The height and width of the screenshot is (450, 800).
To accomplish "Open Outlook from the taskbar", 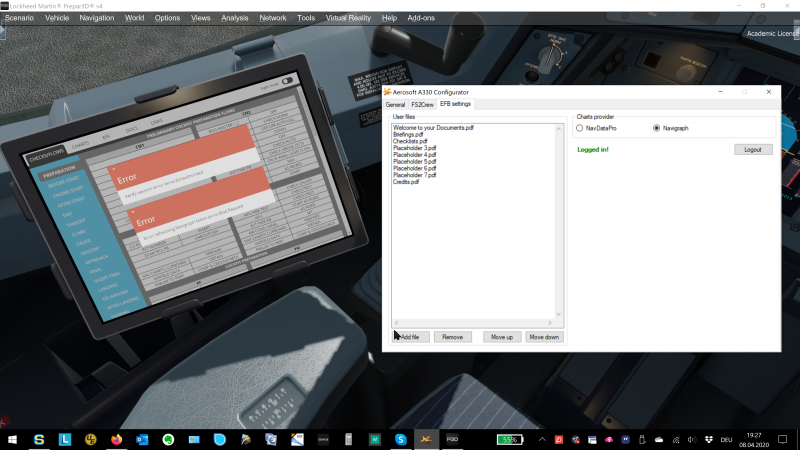I will [x=142, y=439].
